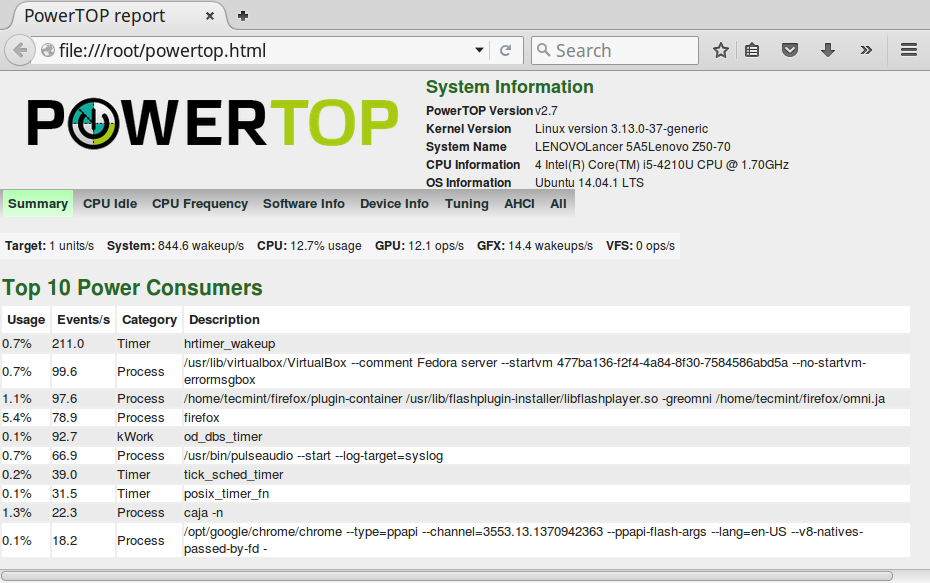Image resolution: width=930 pixels, height=583 pixels.
Task: Click the search magnifier icon
Action: click(x=543, y=50)
